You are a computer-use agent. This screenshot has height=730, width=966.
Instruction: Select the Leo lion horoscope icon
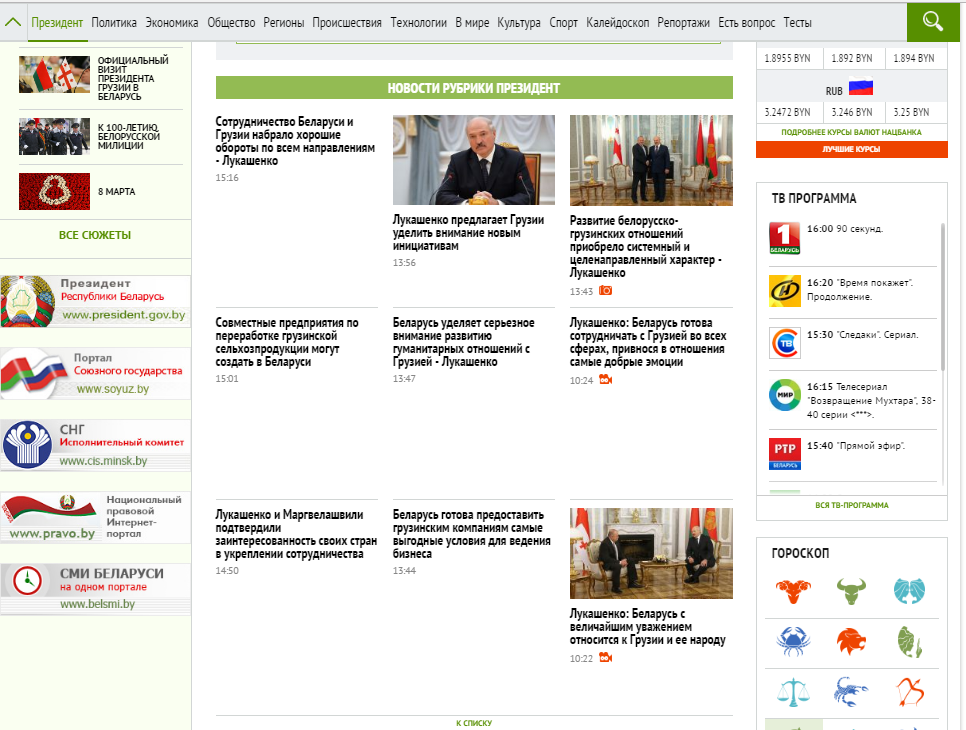[851, 640]
